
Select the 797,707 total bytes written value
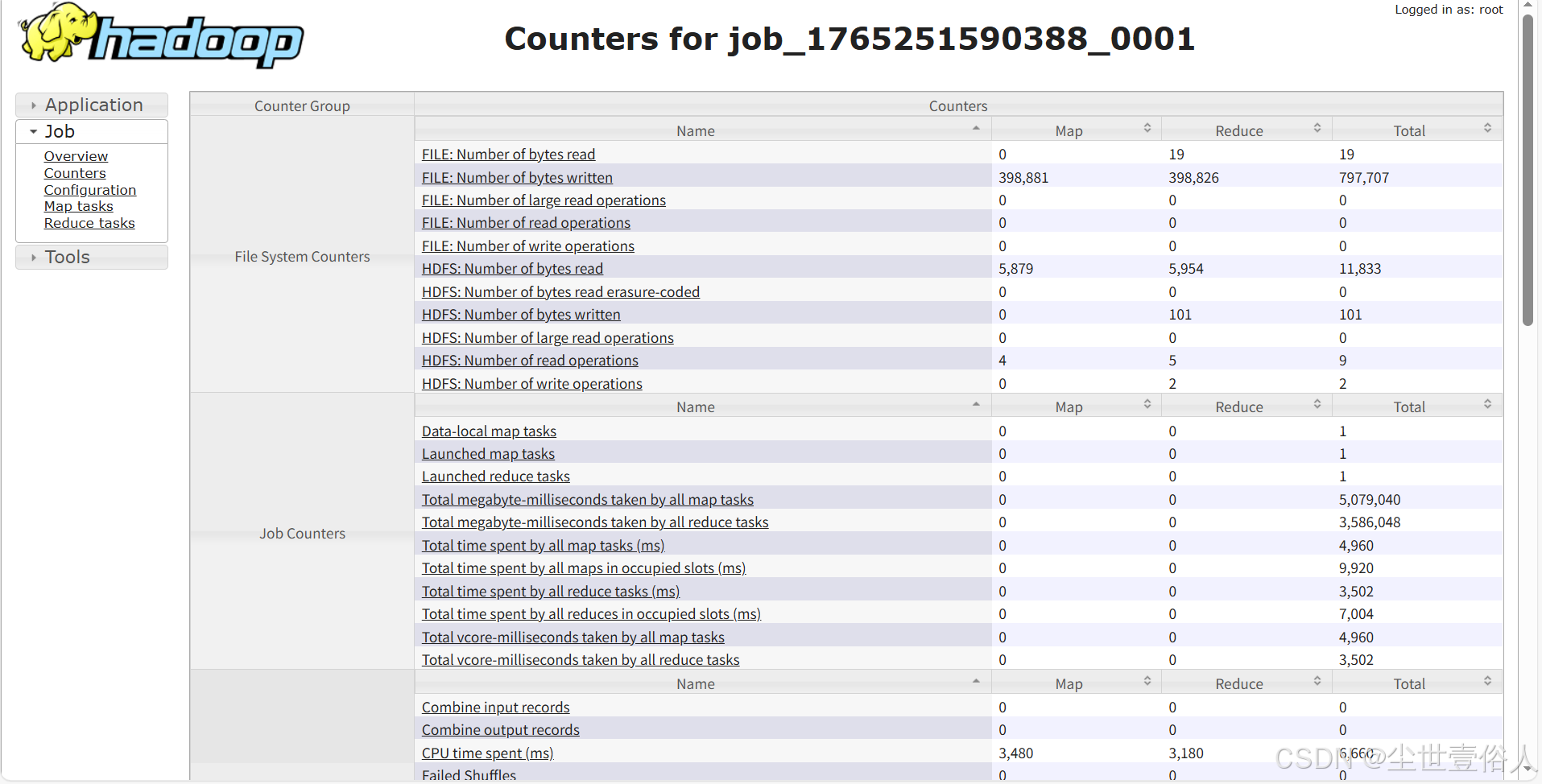pos(1364,178)
